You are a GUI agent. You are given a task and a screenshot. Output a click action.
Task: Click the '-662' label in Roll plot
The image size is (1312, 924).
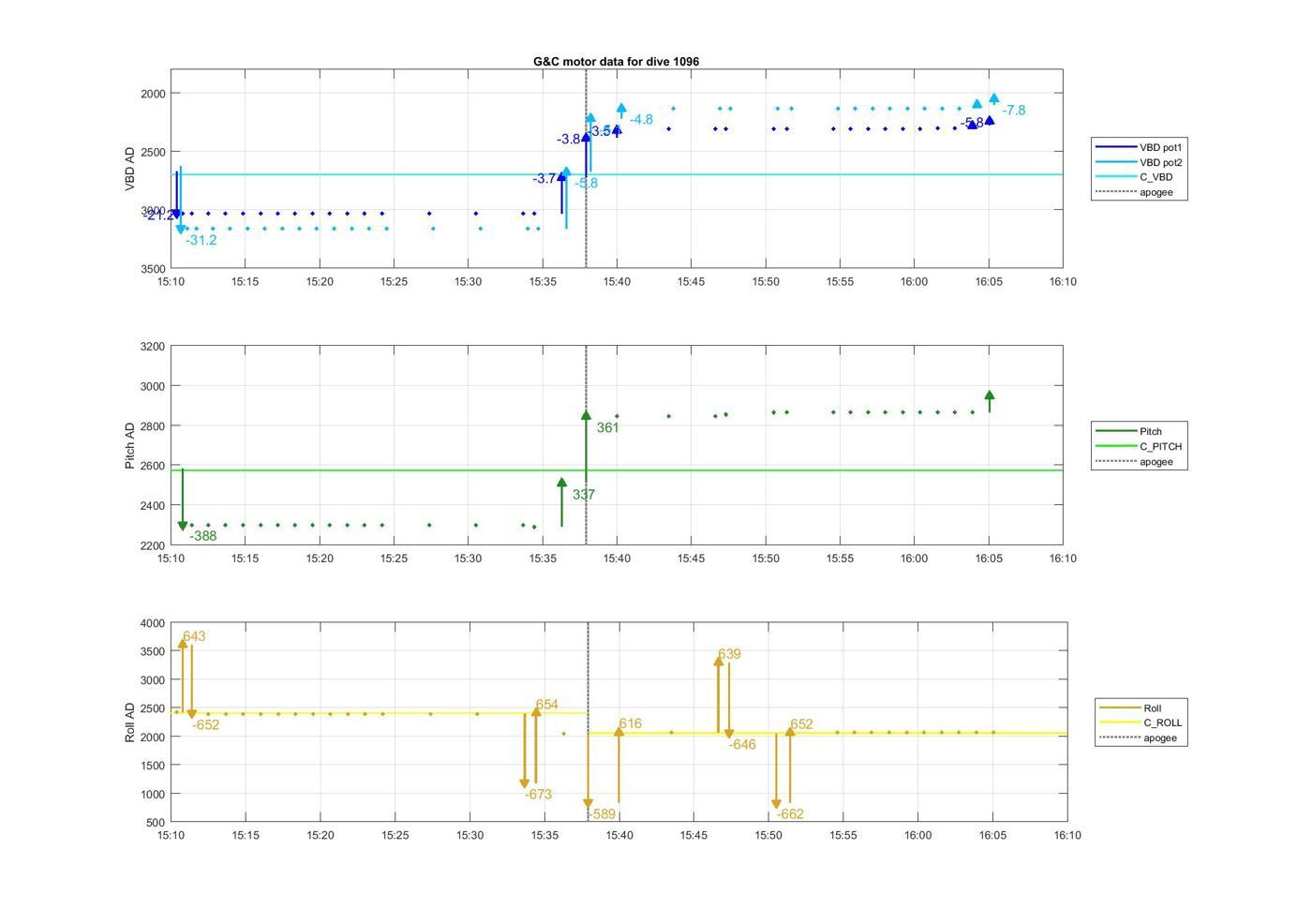[790, 814]
